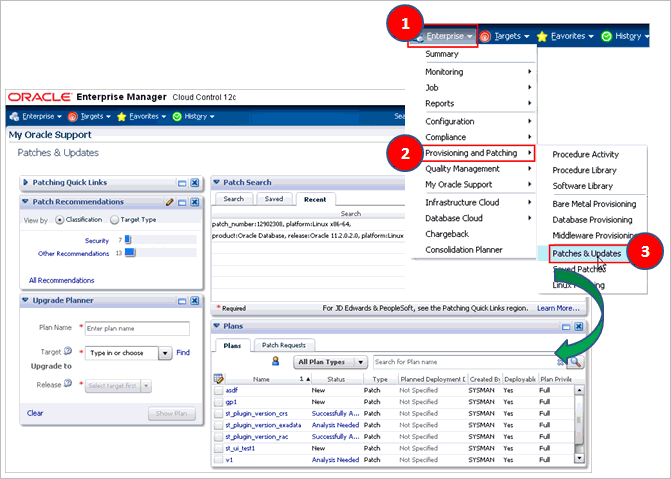The width and height of the screenshot is (671, 479).
Task: Expand Patching Quick Links panel triangle
Action: [x=25, y=182]
